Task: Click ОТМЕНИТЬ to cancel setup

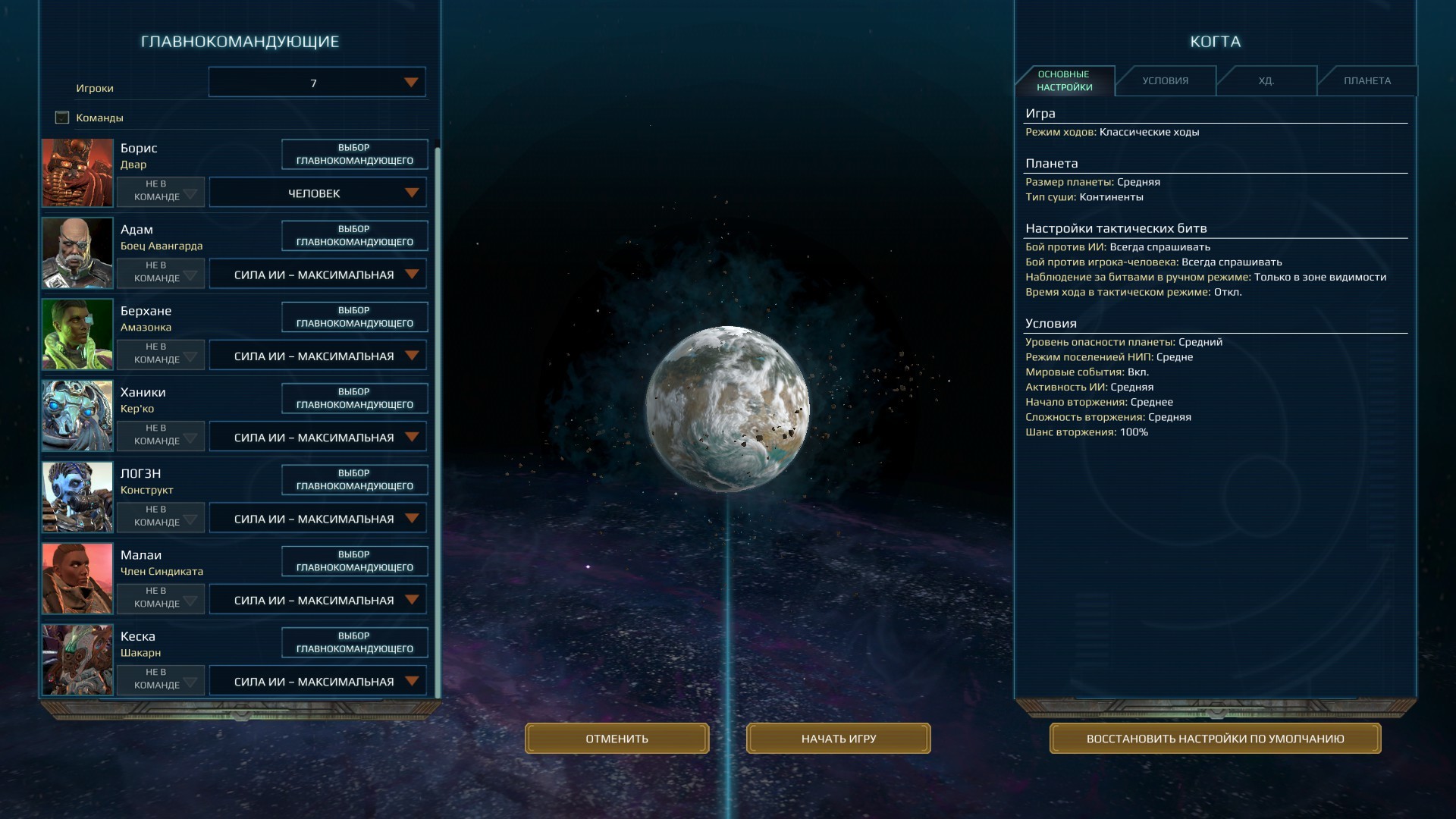Action: [618, 738]
